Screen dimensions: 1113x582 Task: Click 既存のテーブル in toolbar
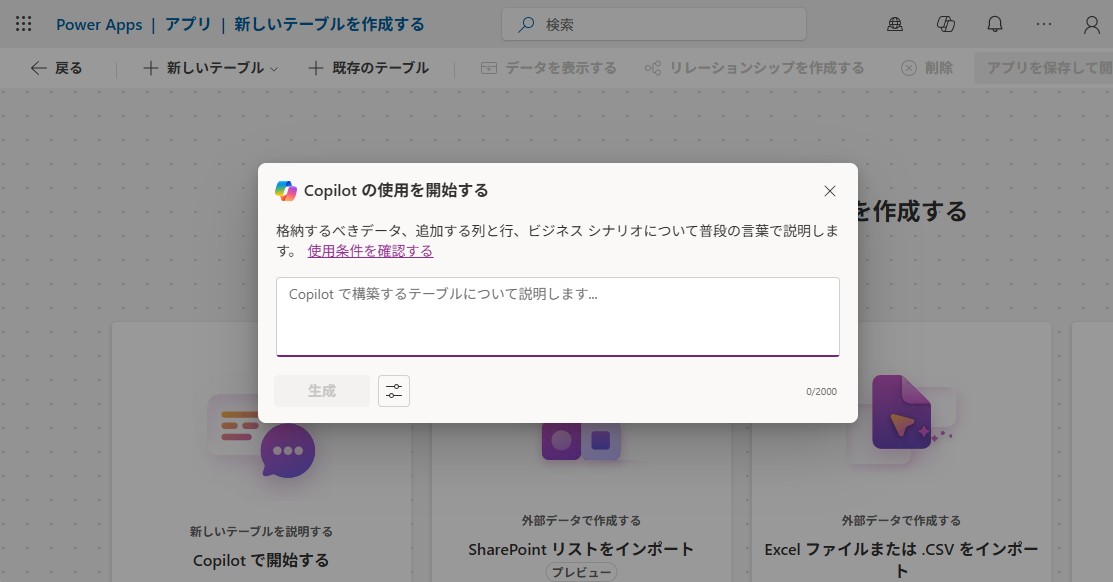[x=368, y=68]
